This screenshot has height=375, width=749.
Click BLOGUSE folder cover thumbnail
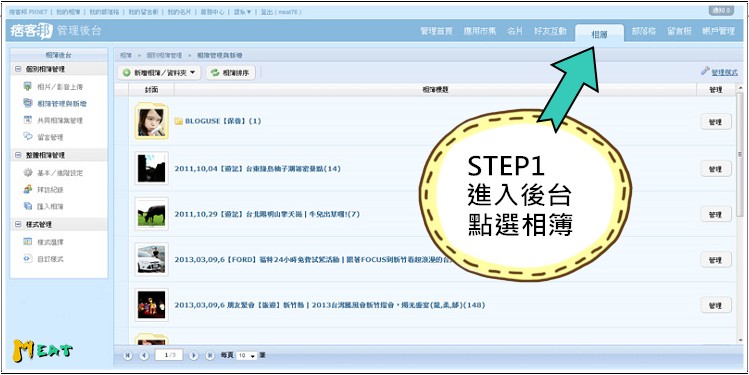151,121
